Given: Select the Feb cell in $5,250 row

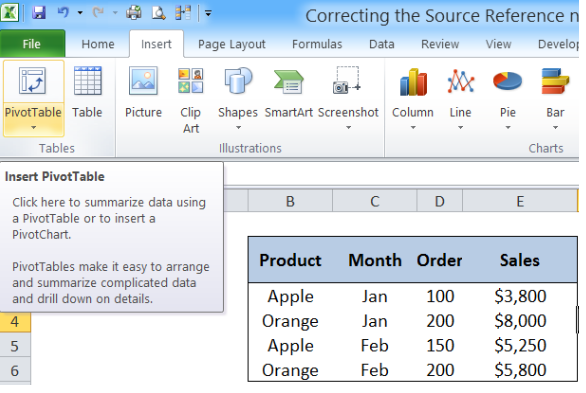Looking at the screenshot, I should (x=374, y=346).
